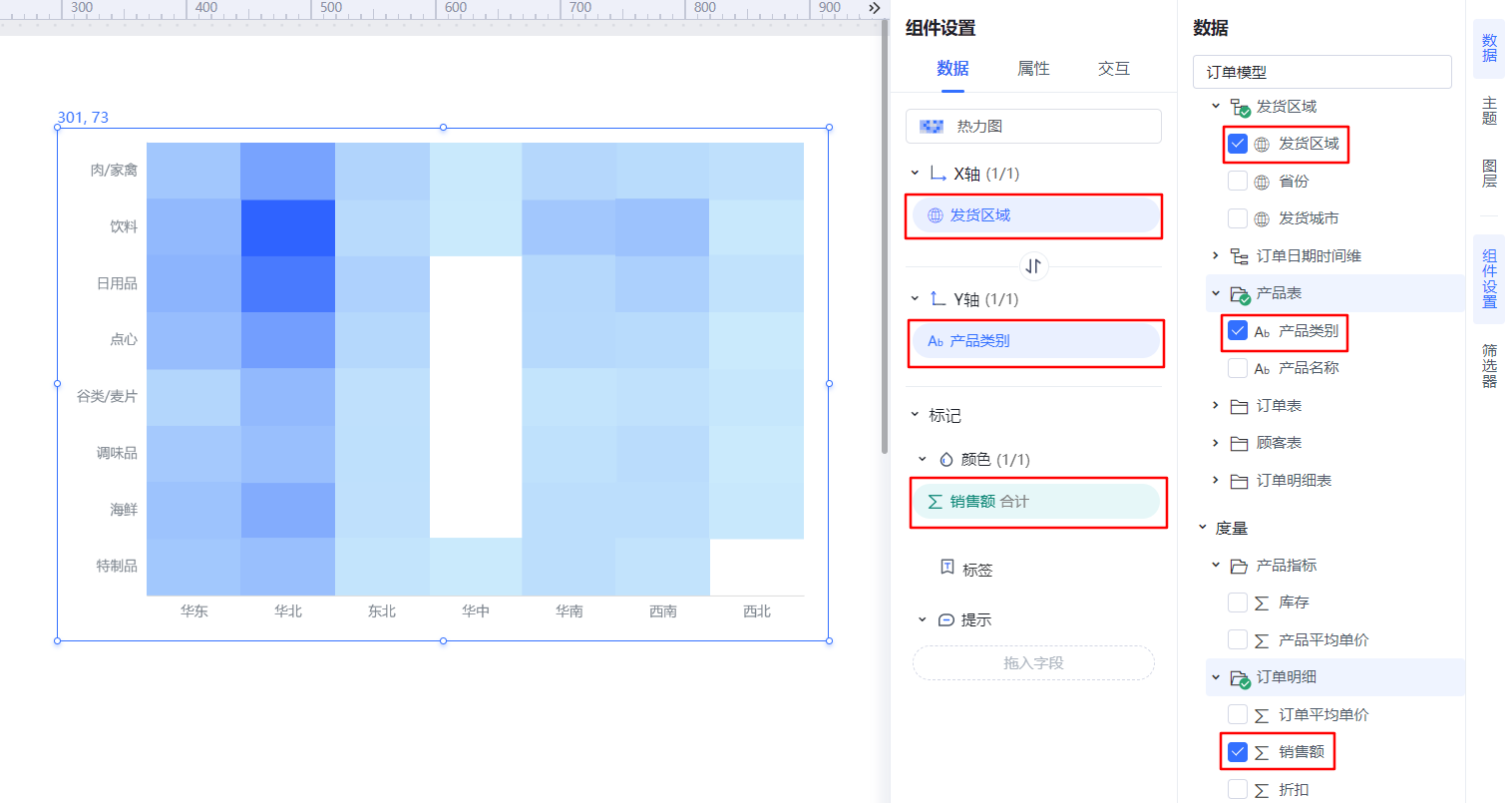
Task: Collapse the 度量 section
Action: pyautogui.click(x=1203, y=528)
